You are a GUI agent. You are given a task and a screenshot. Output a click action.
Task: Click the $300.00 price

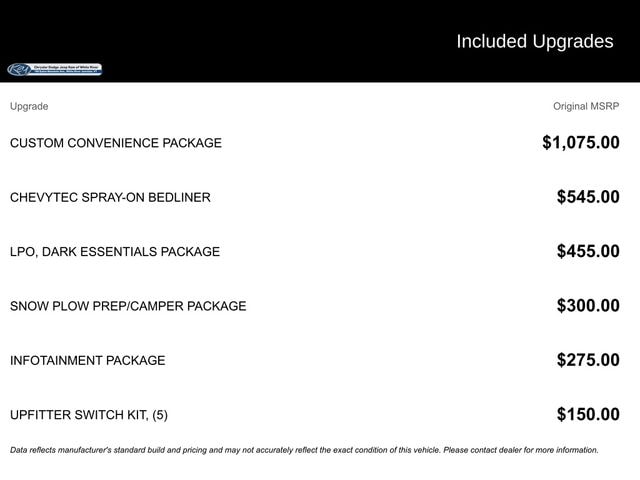pos(588,305)
